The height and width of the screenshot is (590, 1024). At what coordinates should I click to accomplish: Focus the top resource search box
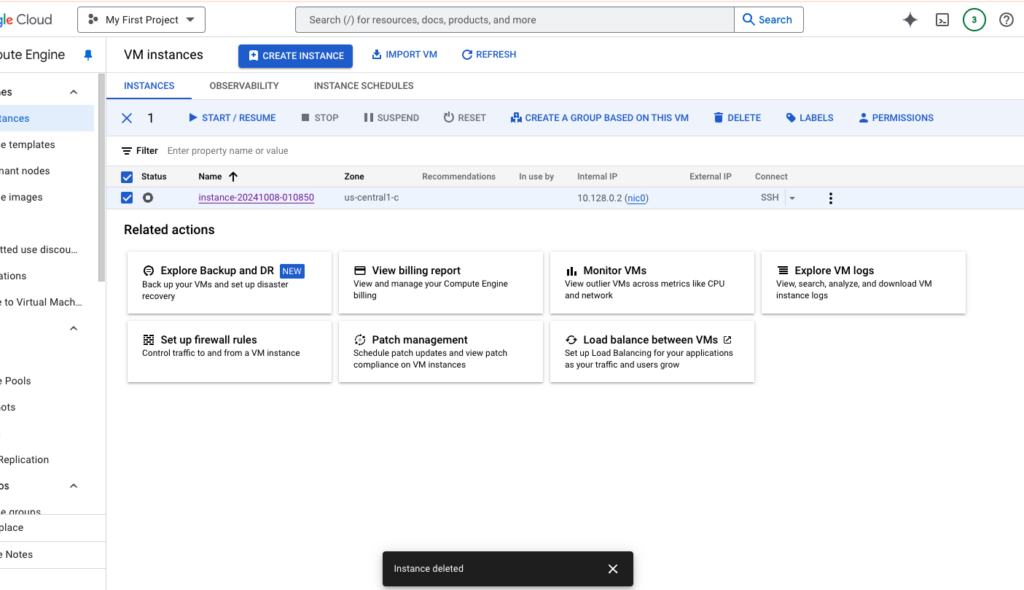pos(515,20)
